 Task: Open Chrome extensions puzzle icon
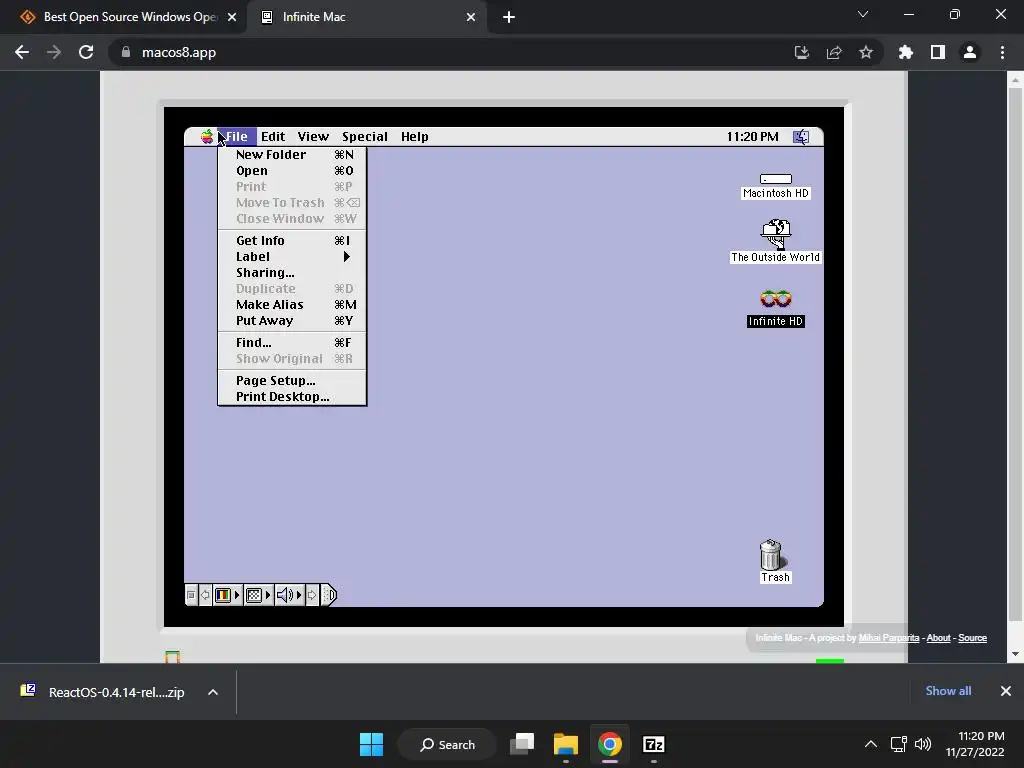click(x=905, y=52)
